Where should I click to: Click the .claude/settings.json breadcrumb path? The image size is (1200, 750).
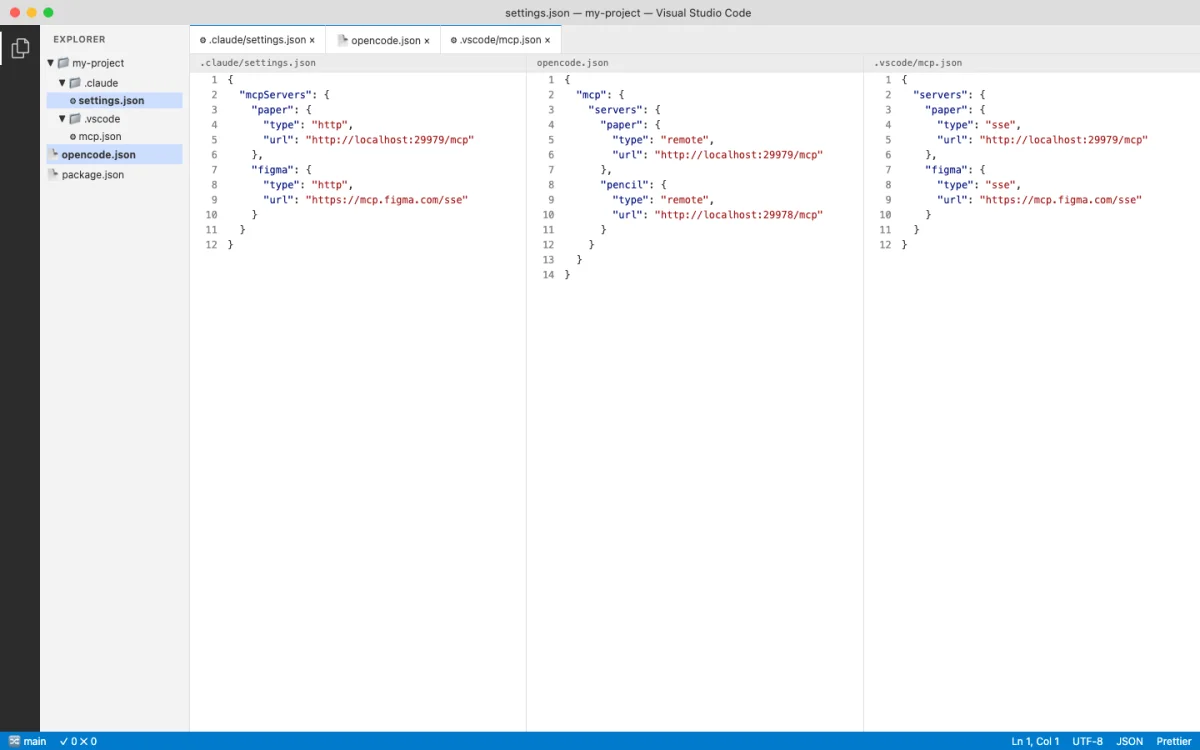[x=258, y=63]
